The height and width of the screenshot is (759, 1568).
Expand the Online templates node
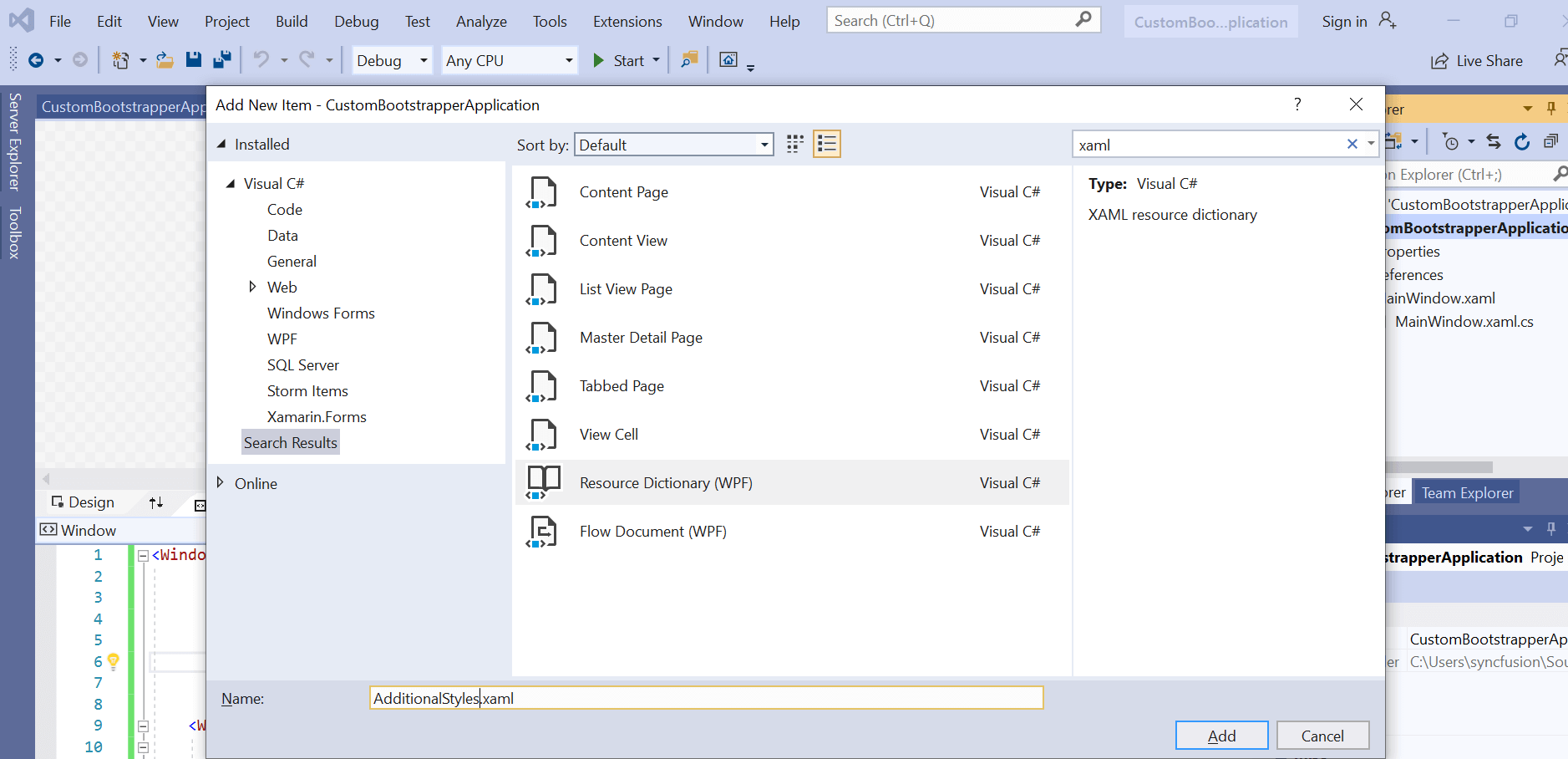tap(221, 483)
